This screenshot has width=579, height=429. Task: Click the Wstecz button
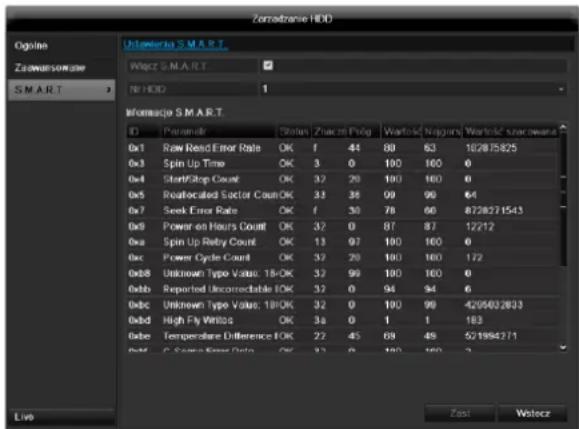(532, 413)
